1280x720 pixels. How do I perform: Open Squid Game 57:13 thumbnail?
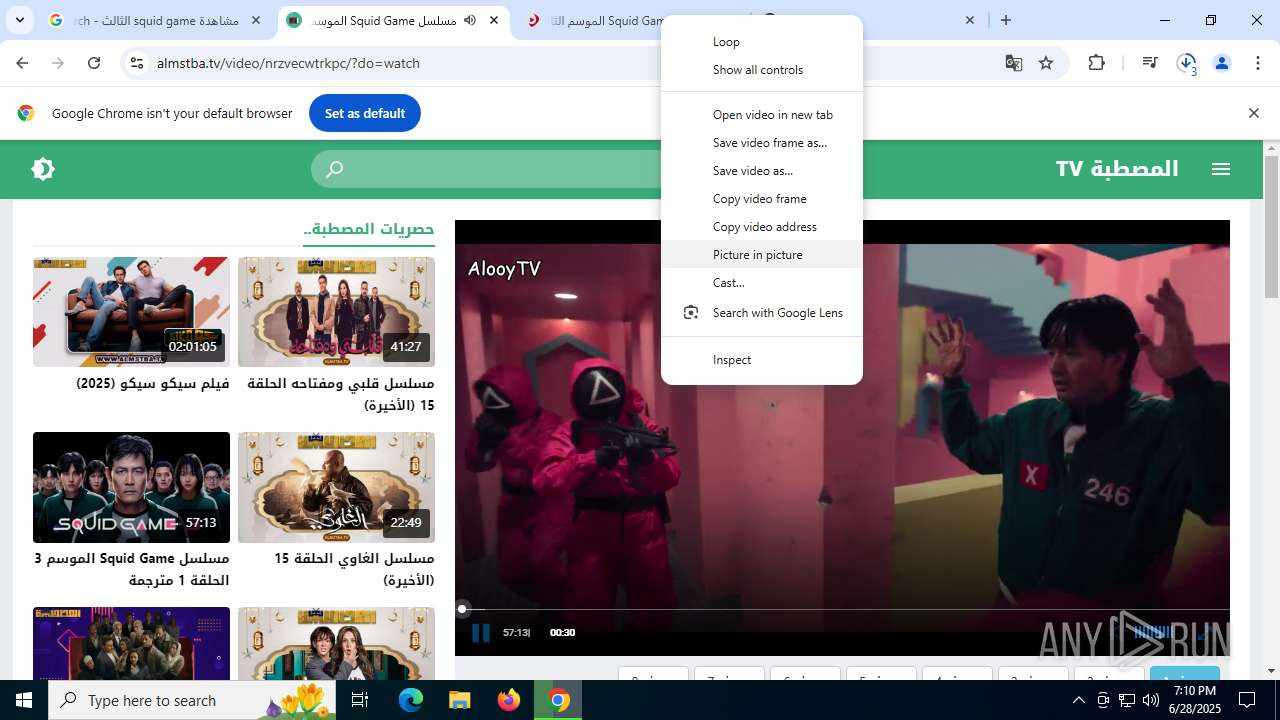pyautogui.click(x=131, y=487)
